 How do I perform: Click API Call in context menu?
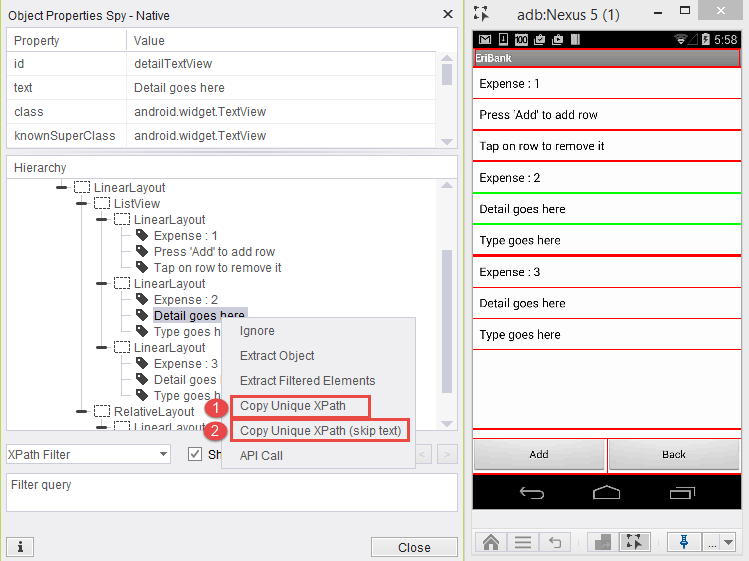point(262,456)
